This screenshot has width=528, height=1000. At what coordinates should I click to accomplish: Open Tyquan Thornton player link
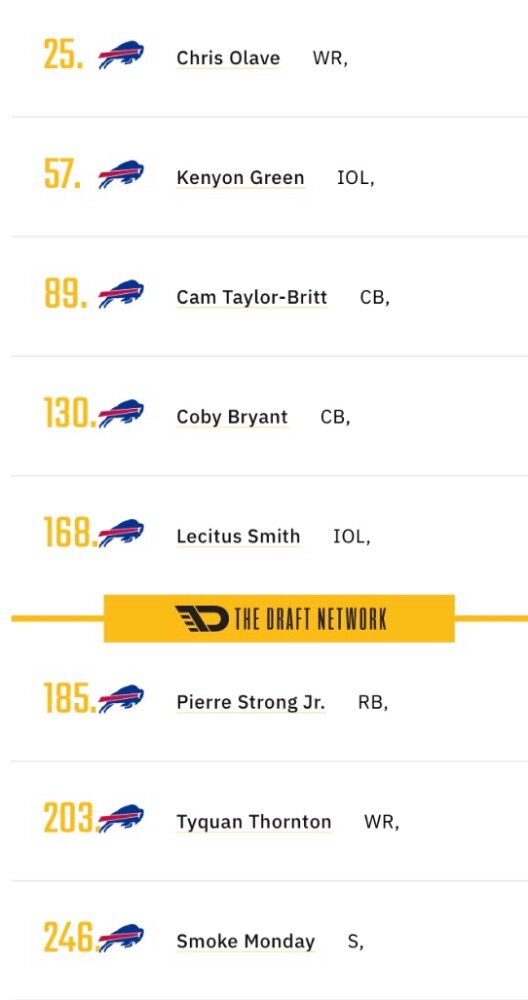(x=254, y=821)
